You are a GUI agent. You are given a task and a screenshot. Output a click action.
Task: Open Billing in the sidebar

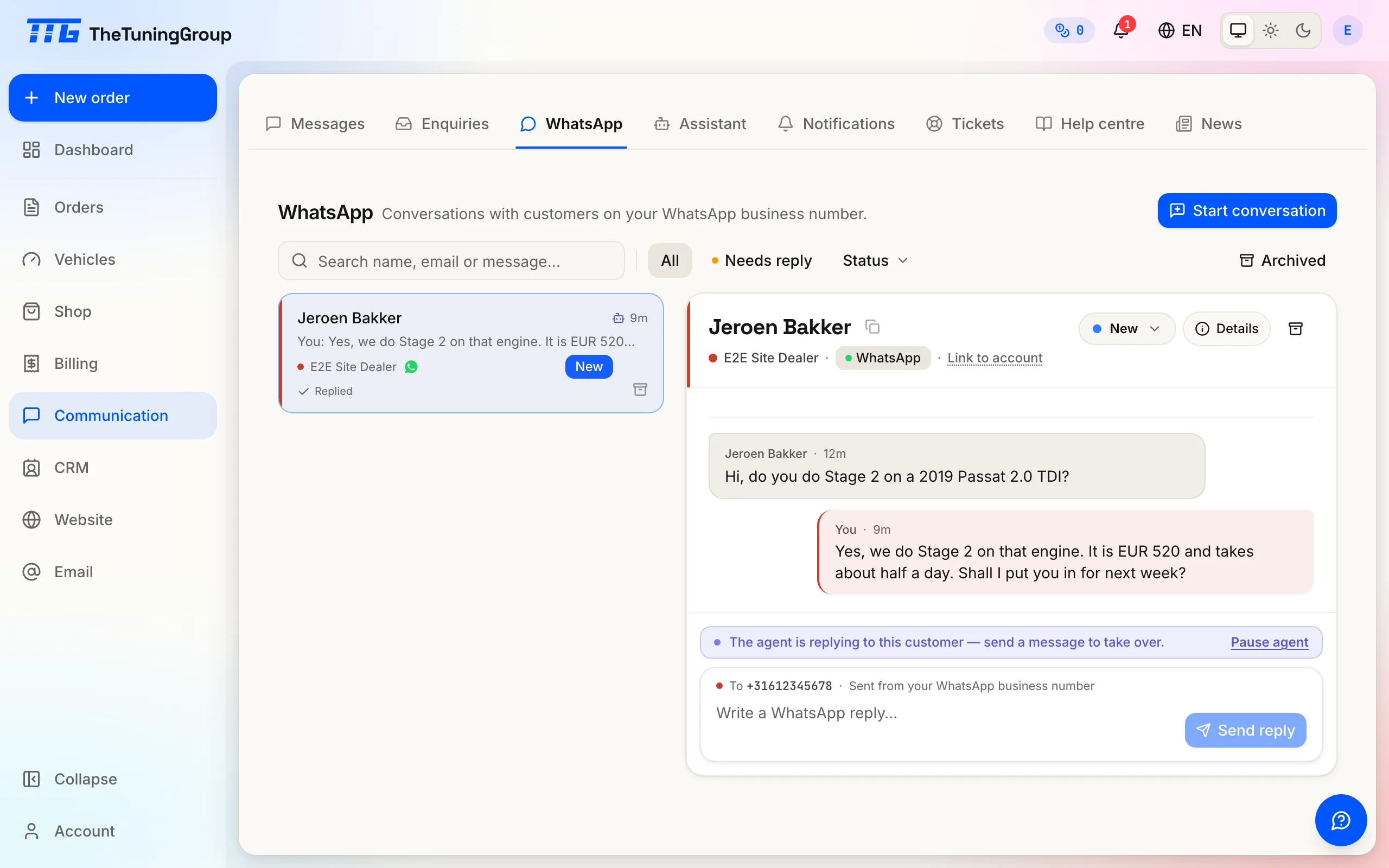[x=112, y=363]
